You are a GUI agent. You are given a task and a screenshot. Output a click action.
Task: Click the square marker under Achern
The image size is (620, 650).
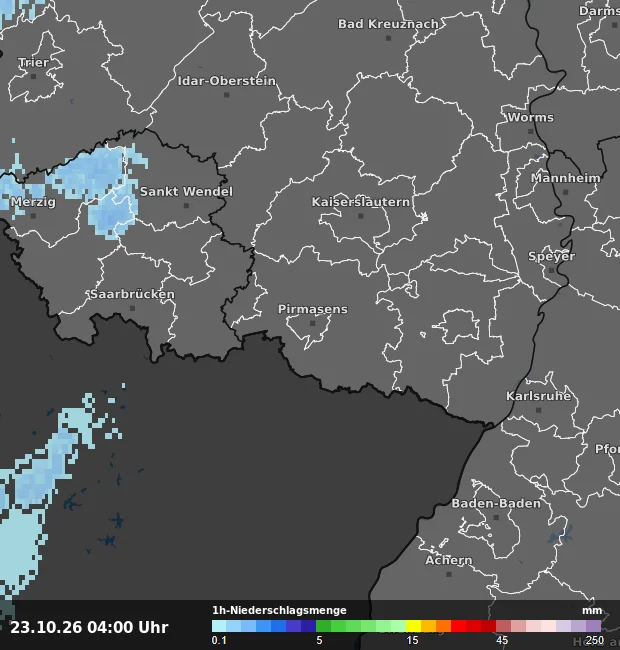(x=449, y=575)
